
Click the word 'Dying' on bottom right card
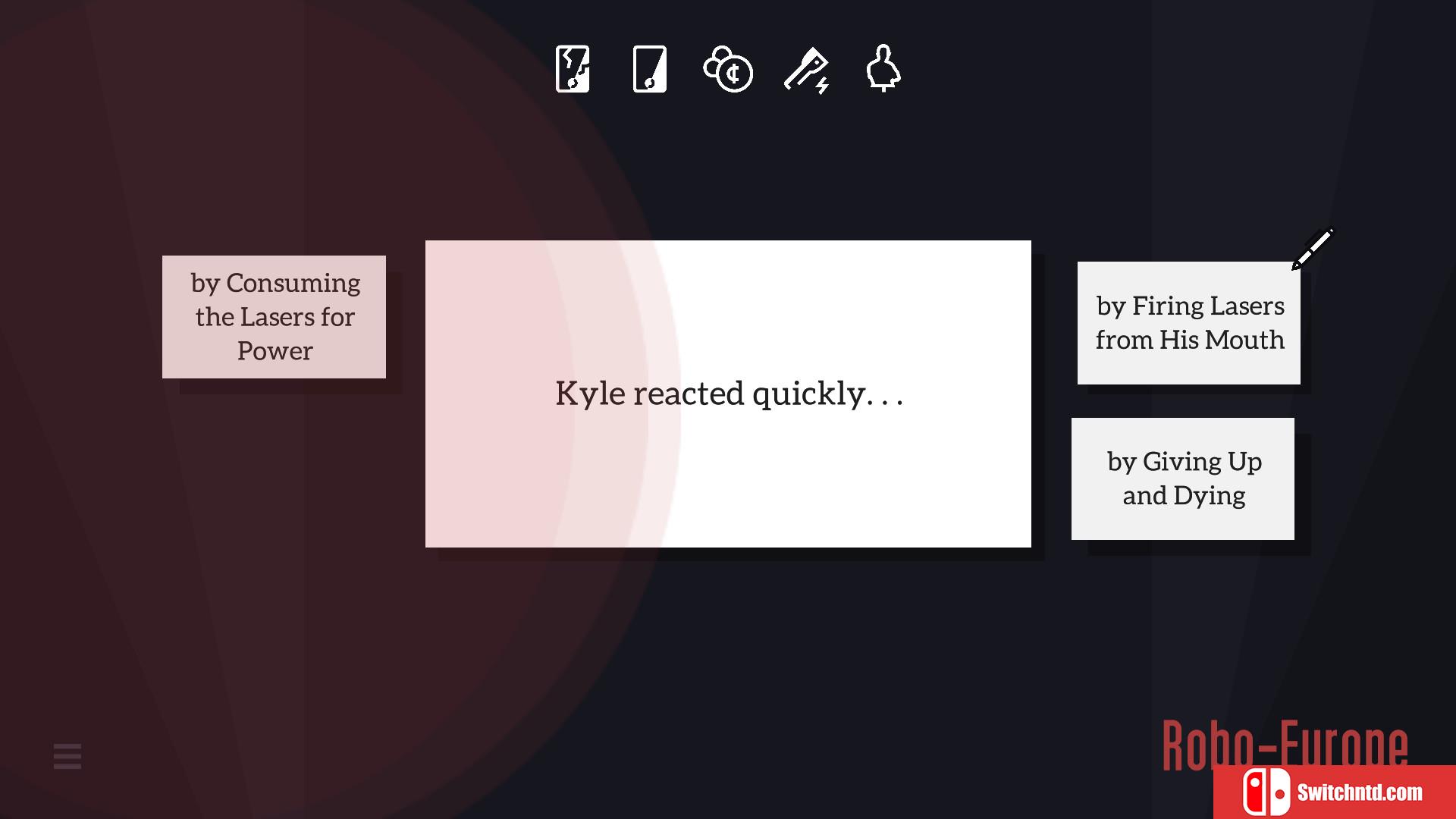1210,496
